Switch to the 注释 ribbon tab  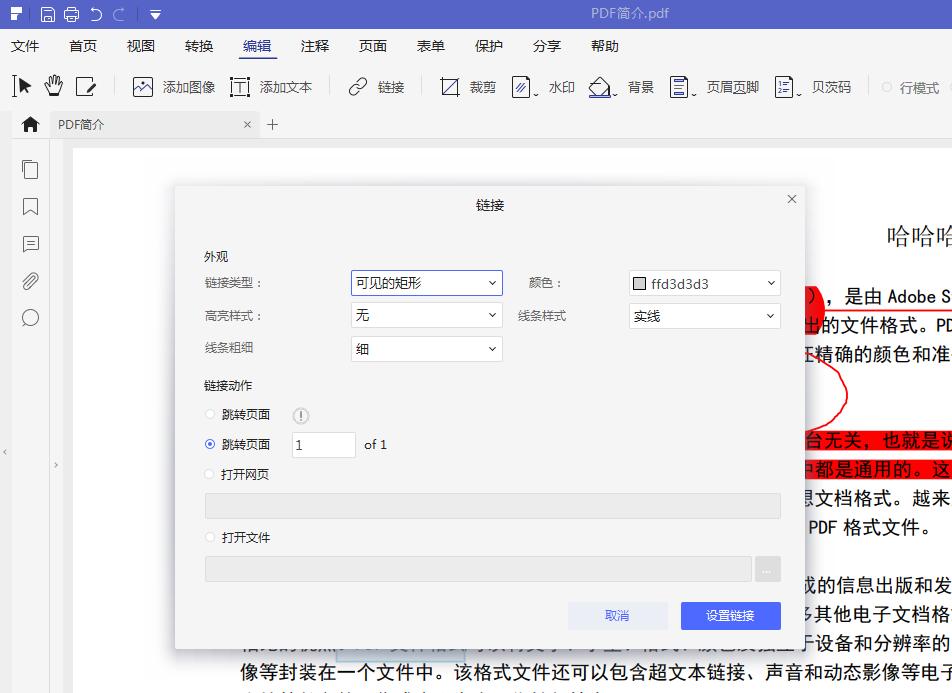click(x=315, y=46)
